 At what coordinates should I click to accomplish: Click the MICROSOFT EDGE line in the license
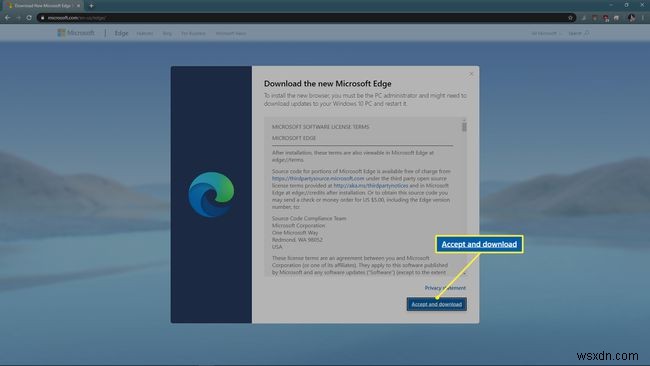(x=294, y=138)
